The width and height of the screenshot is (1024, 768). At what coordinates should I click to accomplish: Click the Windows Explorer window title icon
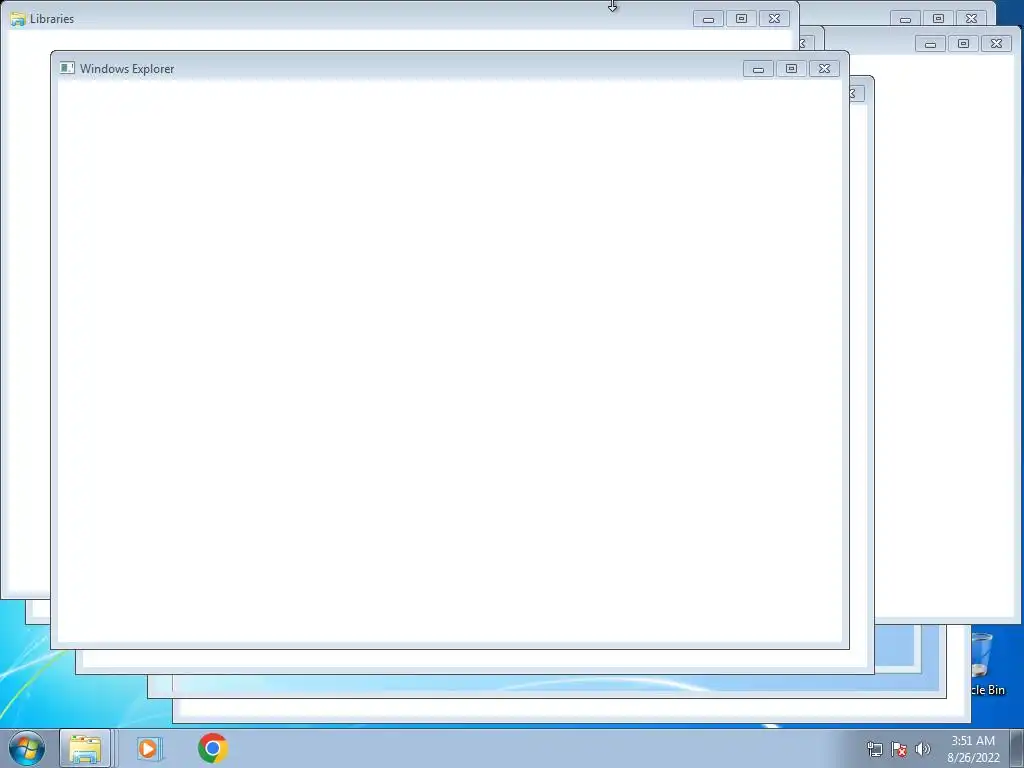[67, 68]
